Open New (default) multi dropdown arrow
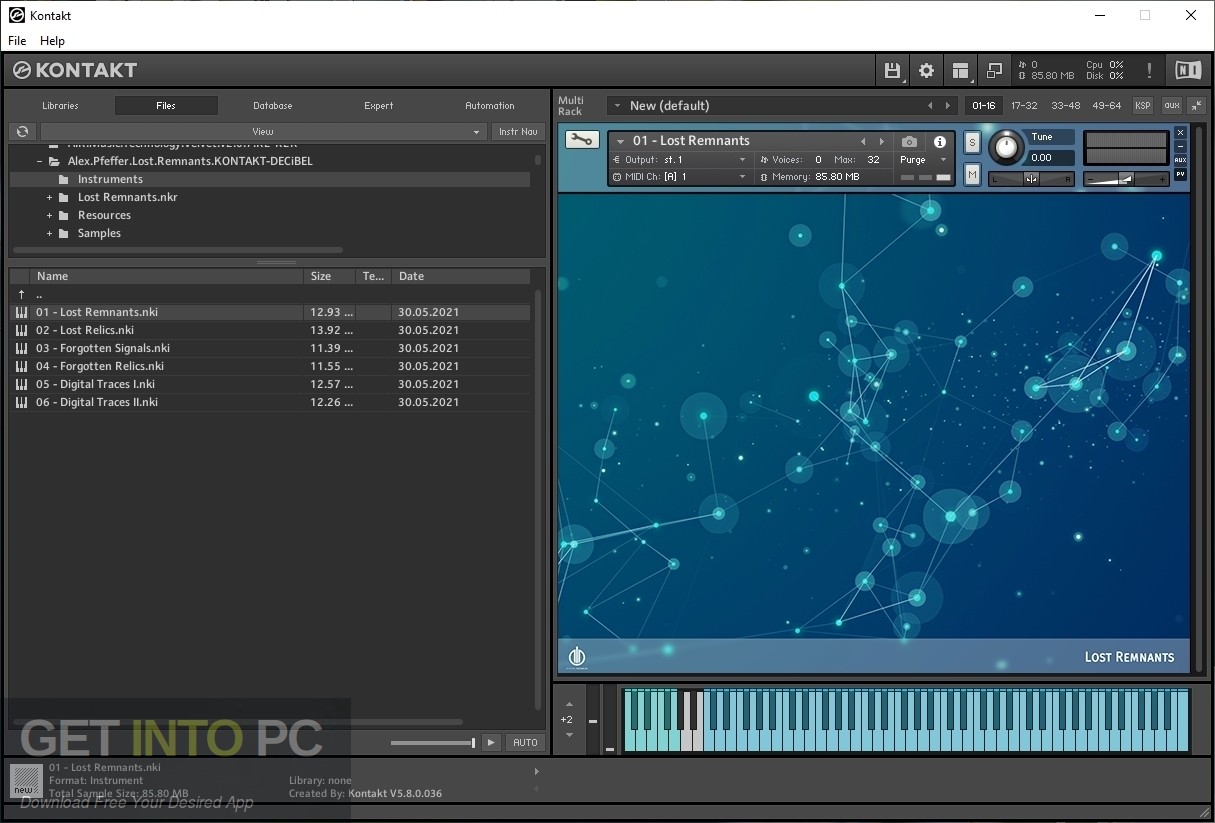Screen dimensions: 1215x823 (616, 105)
